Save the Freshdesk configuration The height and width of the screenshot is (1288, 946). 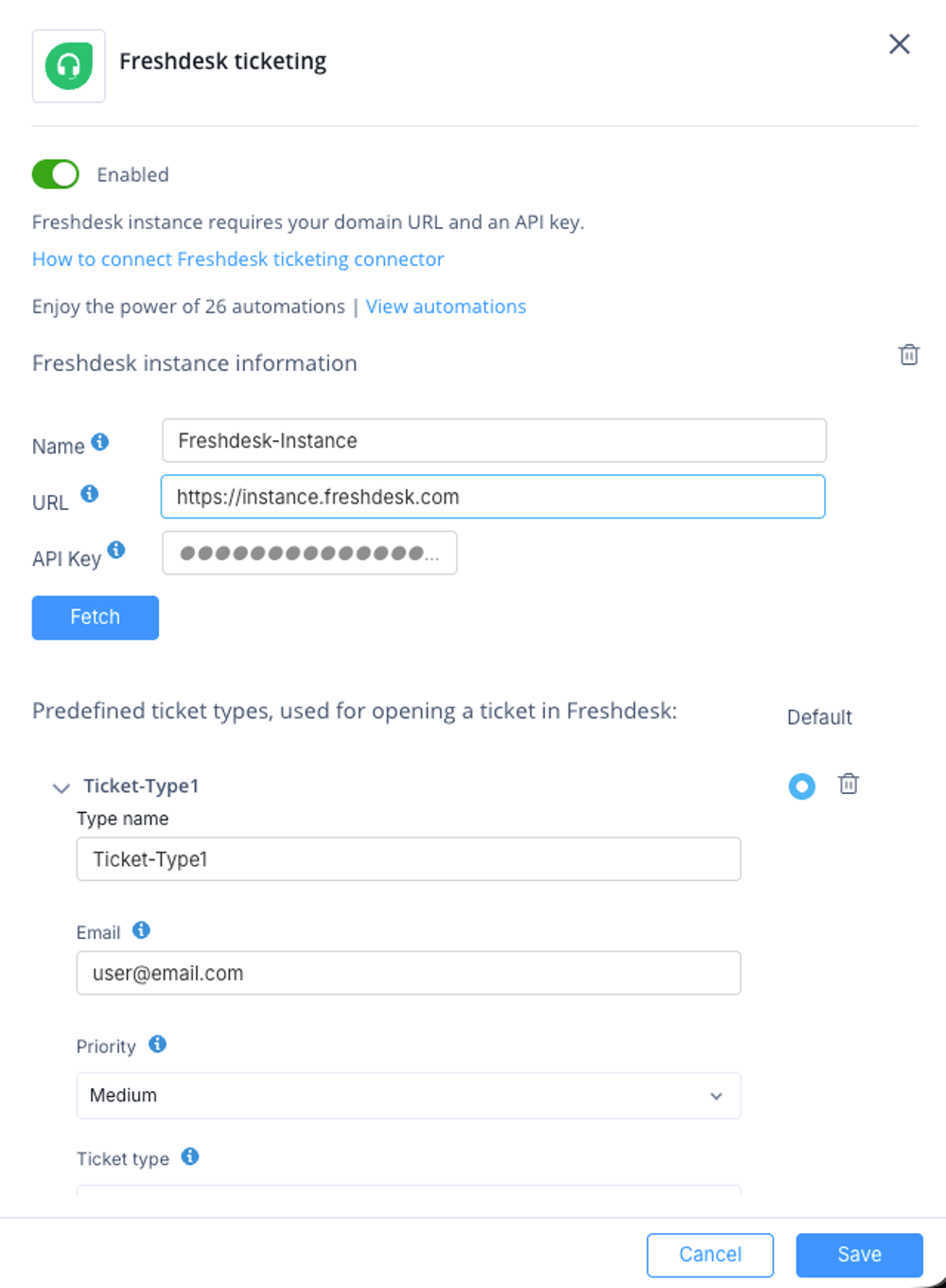859,1255
